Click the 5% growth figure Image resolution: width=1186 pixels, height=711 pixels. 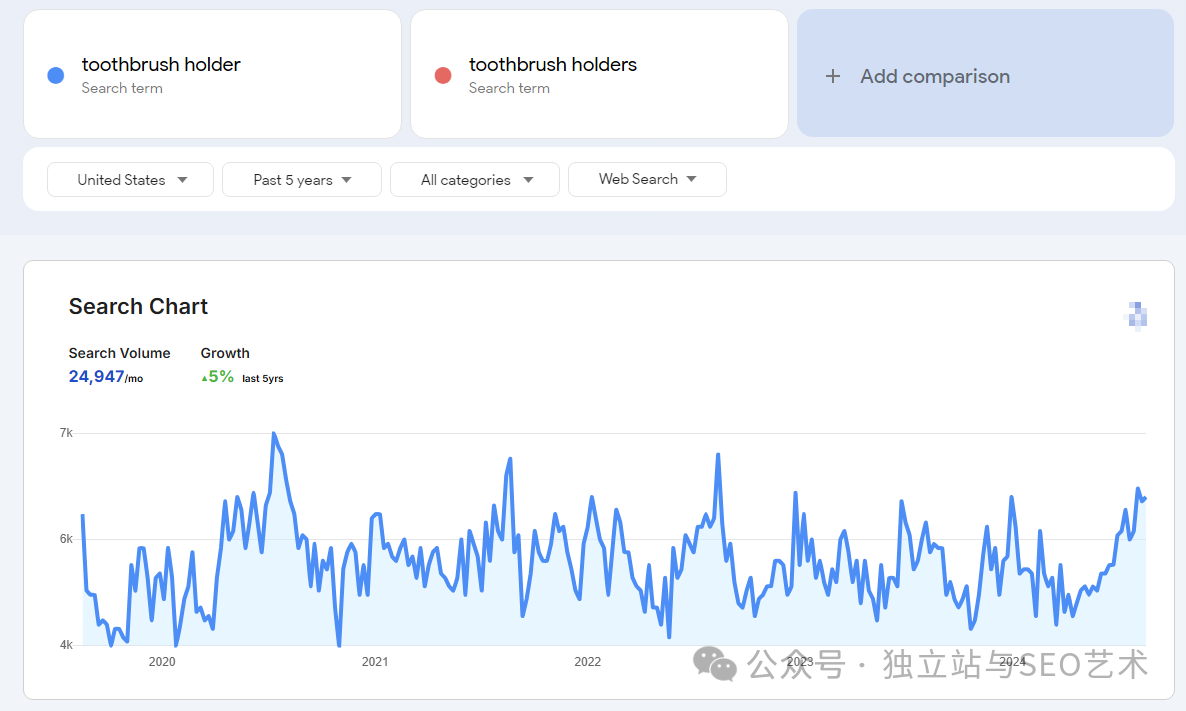(x=221, y=377)
